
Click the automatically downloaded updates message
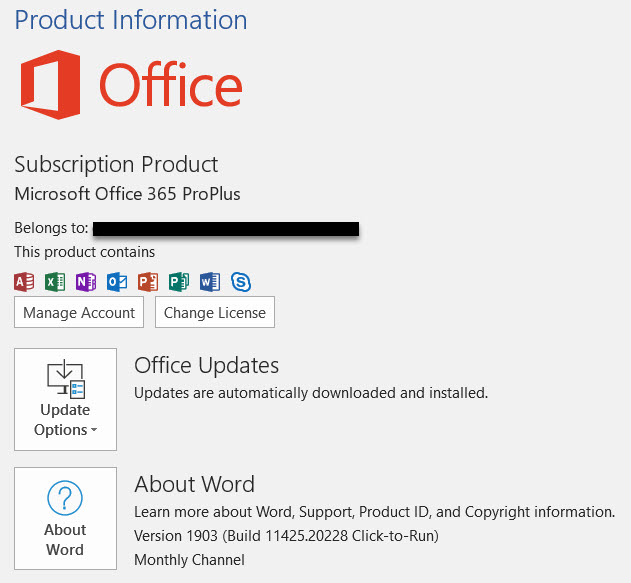(x=311, y=393)
